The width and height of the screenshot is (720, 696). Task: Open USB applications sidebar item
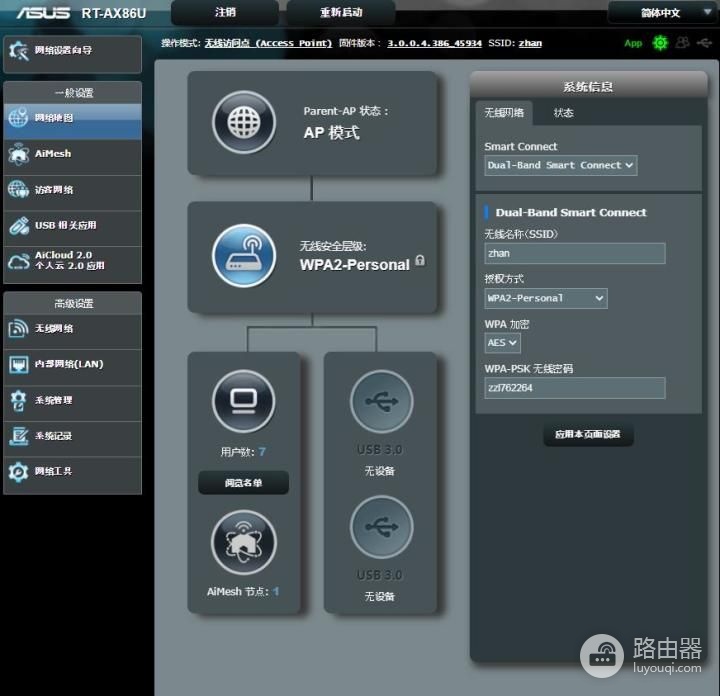tap(73, 225)
